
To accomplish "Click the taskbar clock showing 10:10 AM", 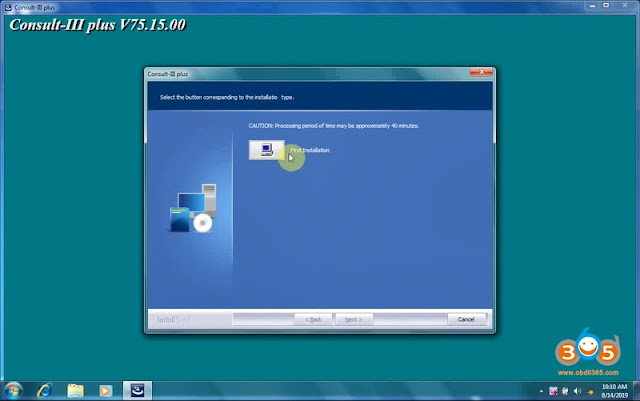I will 614,391.
